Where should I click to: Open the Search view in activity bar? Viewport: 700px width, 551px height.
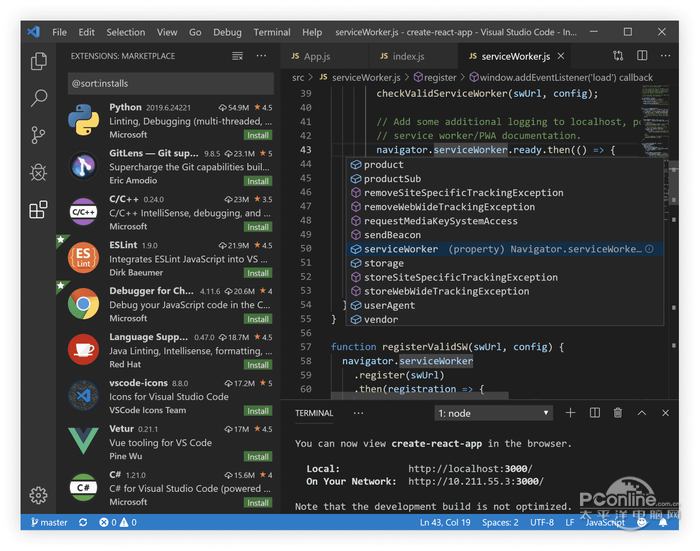tap(39, 98)
